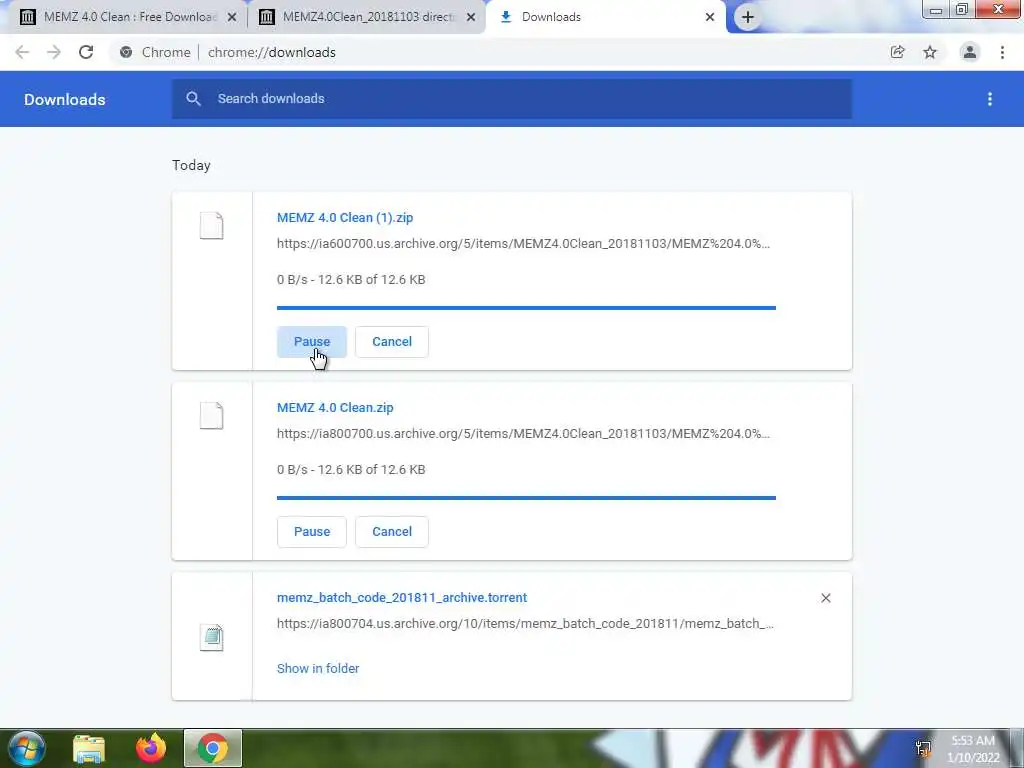Click the second download's '0 B/s - 12.6 KB of 12.6 KB' status
The image size is (1024, 768).
[351, 470]
